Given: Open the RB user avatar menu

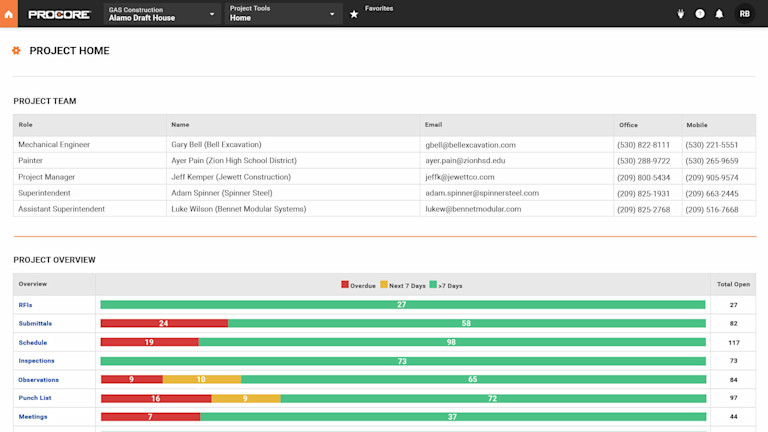Looking at the screenshot, I should point(744,14).
